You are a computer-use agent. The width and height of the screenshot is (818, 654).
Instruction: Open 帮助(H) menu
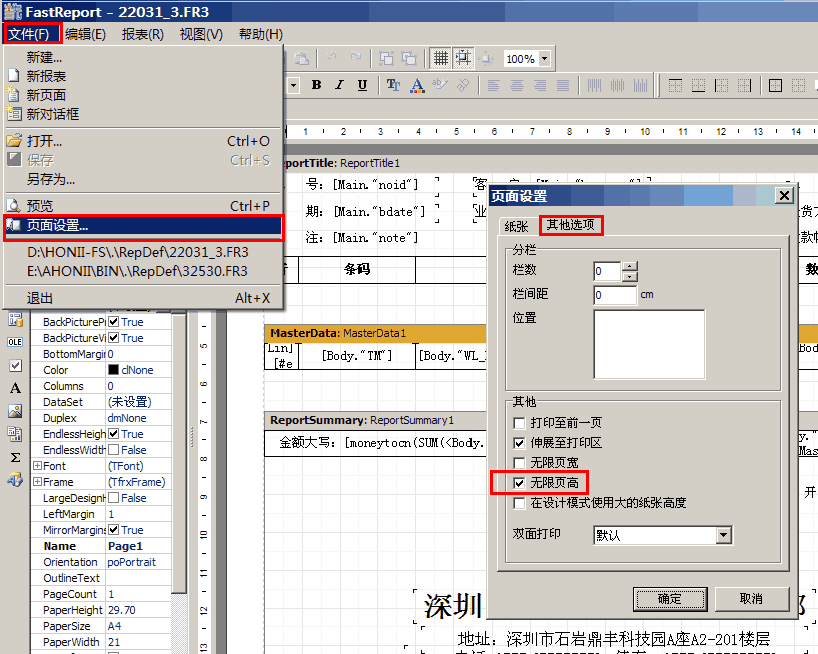(261, 34)
